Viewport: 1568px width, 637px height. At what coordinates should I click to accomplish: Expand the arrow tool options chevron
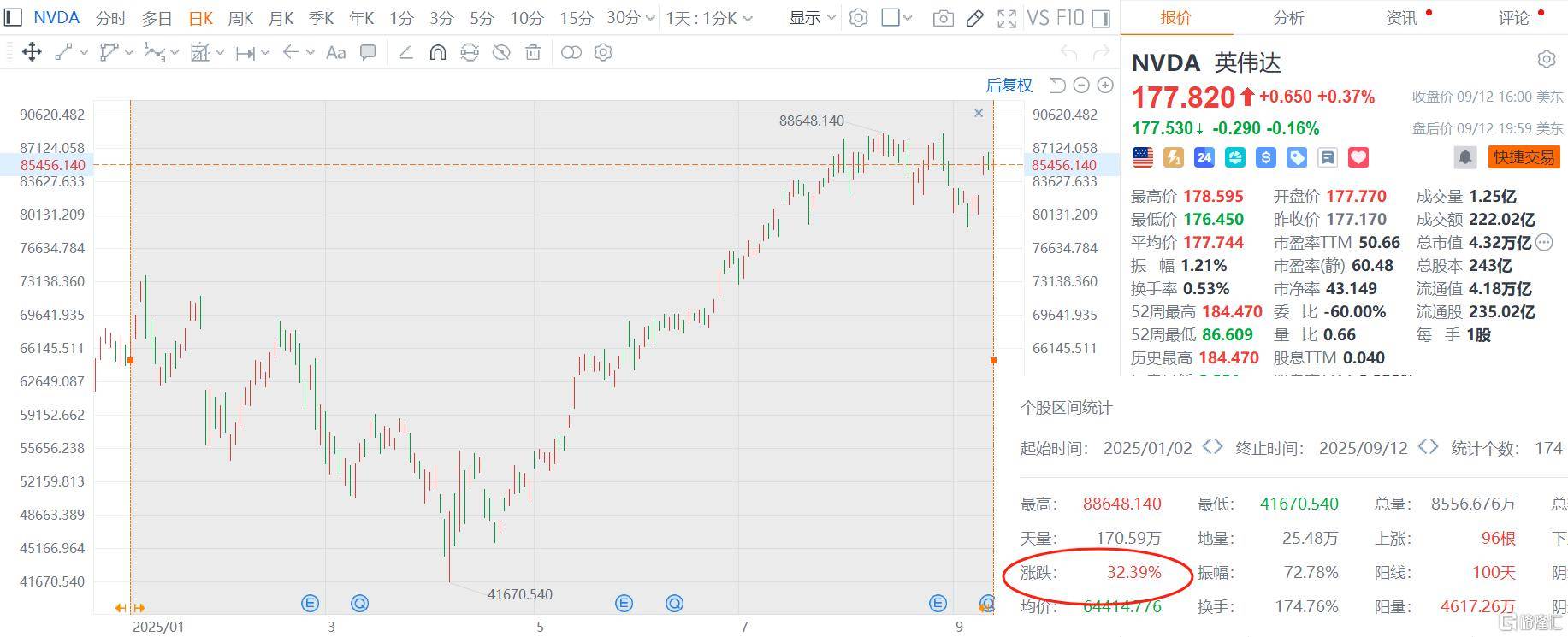(x=311, y=53)
